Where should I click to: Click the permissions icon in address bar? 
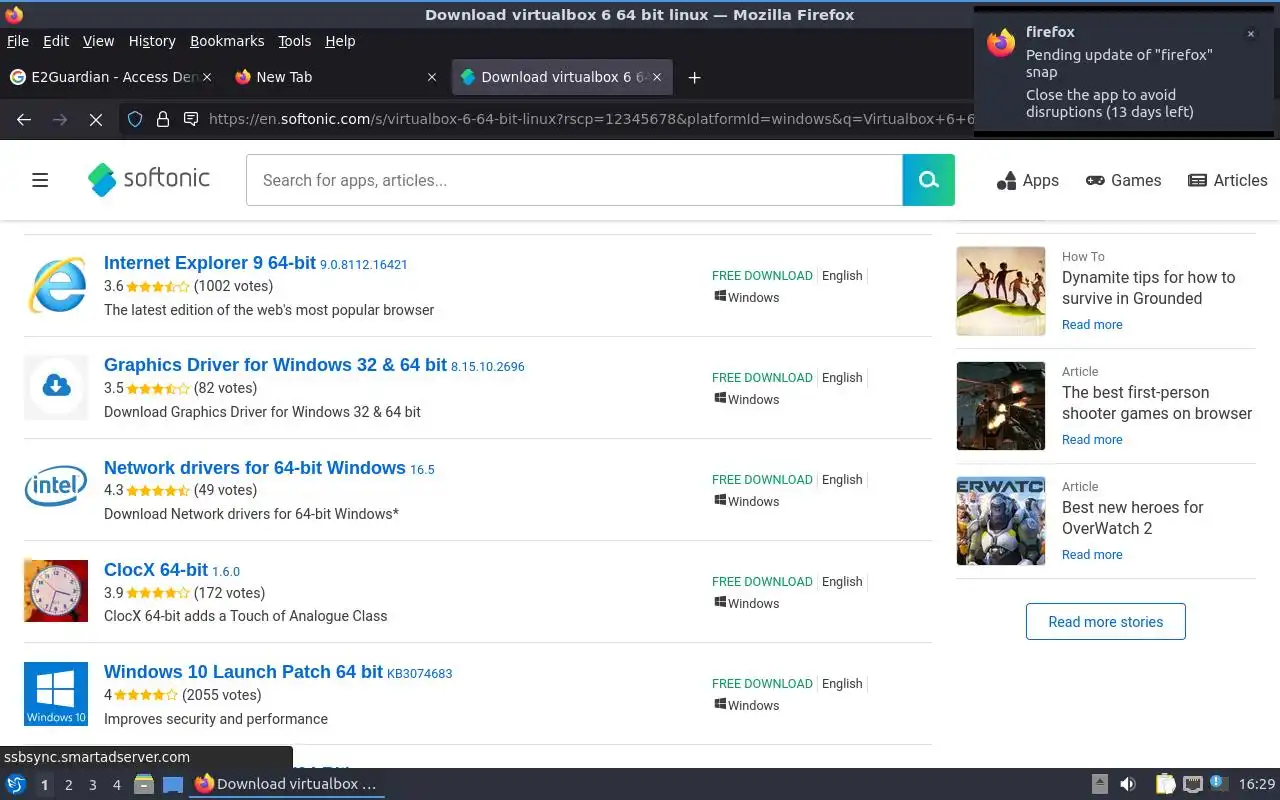[191, 119]
